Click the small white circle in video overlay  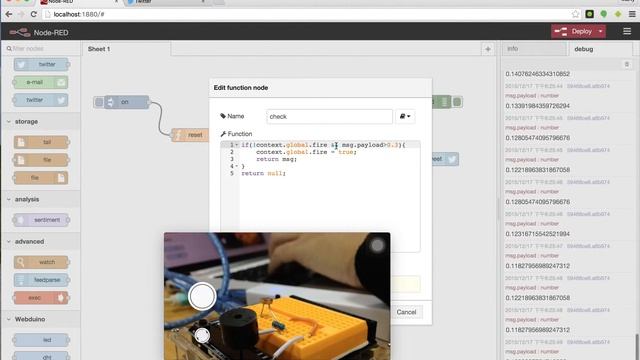(x=202, y=336)
